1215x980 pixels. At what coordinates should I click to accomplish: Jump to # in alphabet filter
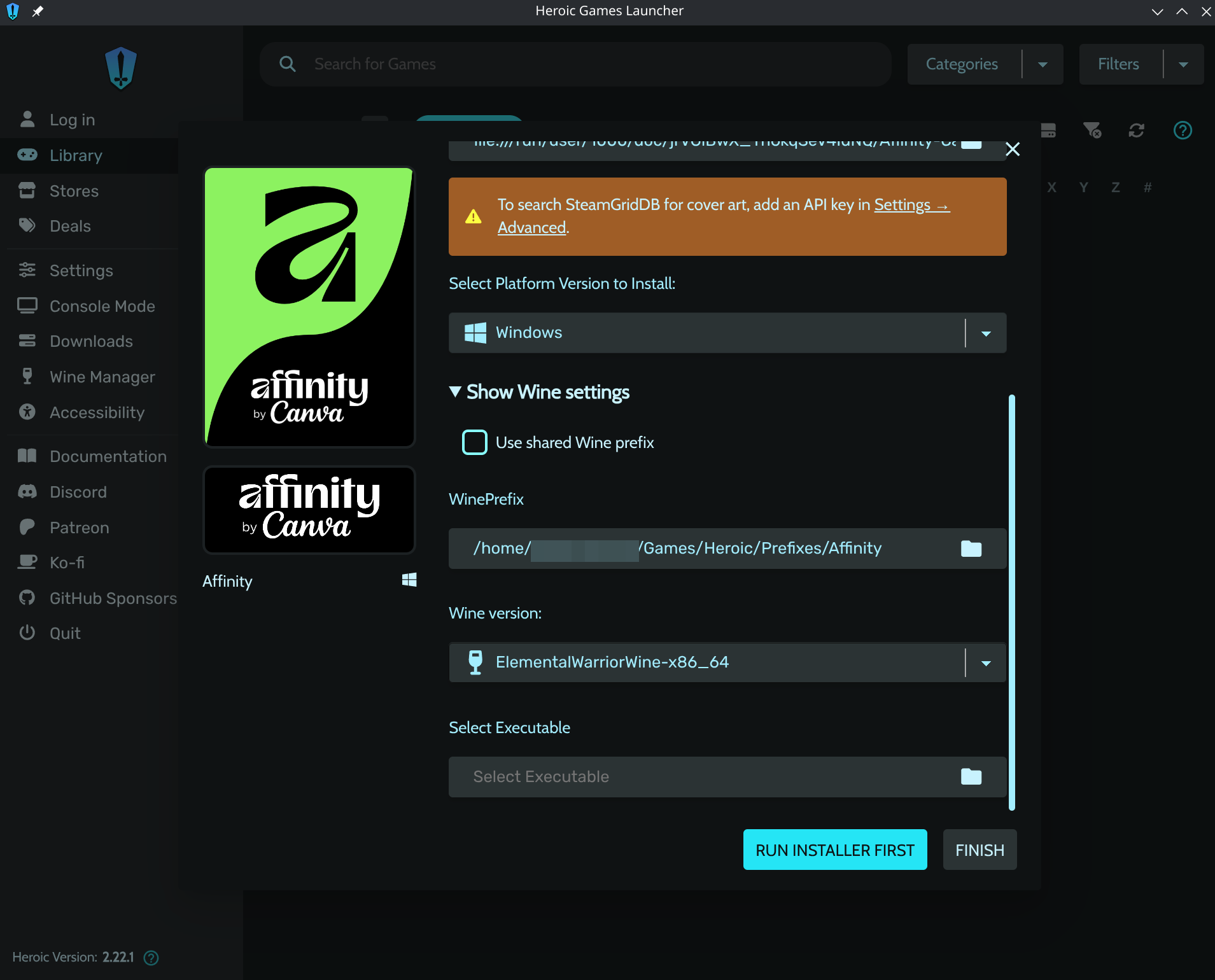tap(1148, 187)
